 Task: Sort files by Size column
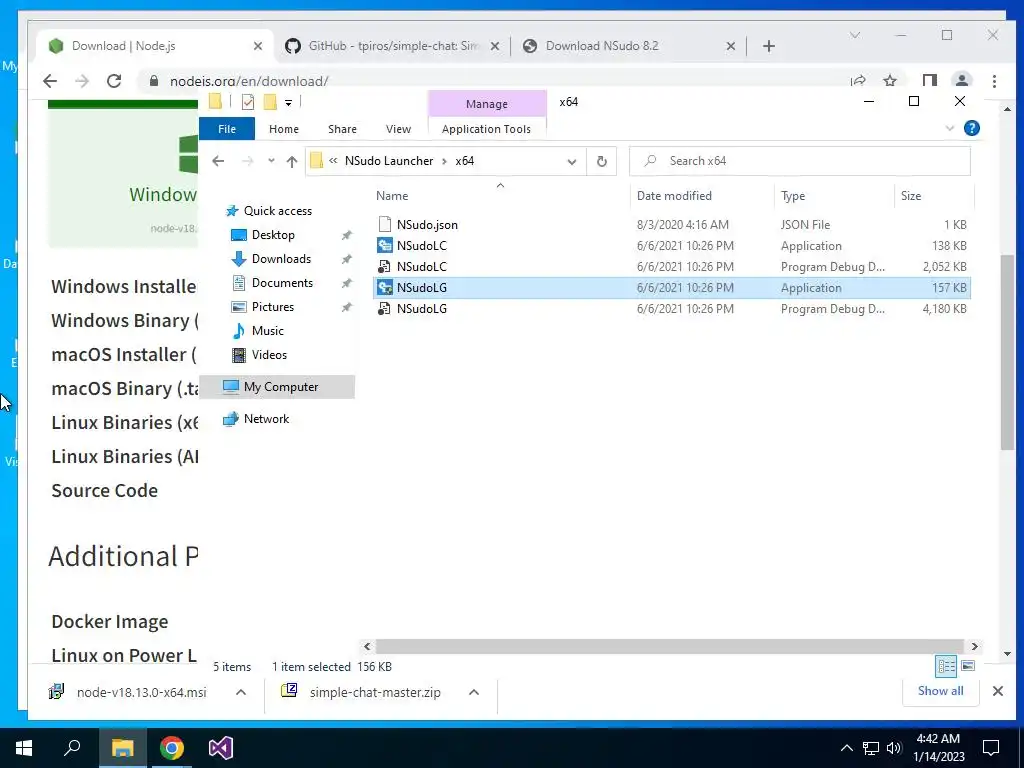[x=910, y=195]
